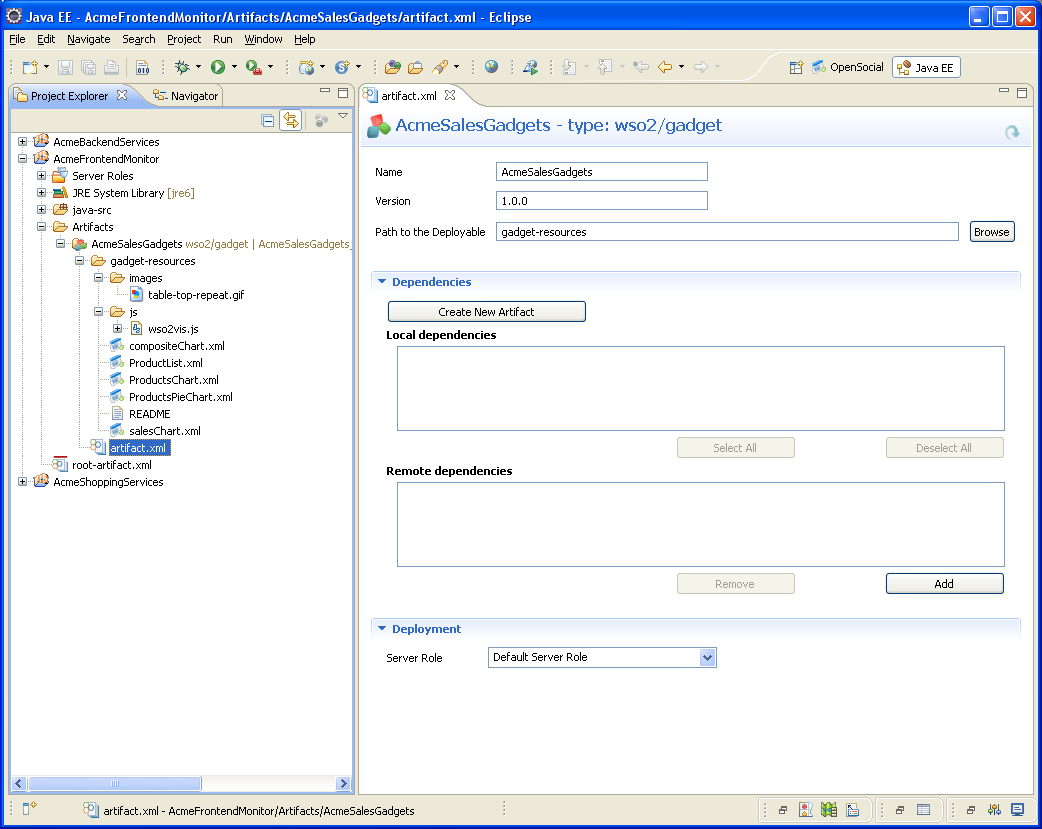
Task: Click the Remove button
Action: [x=736, y=584]
